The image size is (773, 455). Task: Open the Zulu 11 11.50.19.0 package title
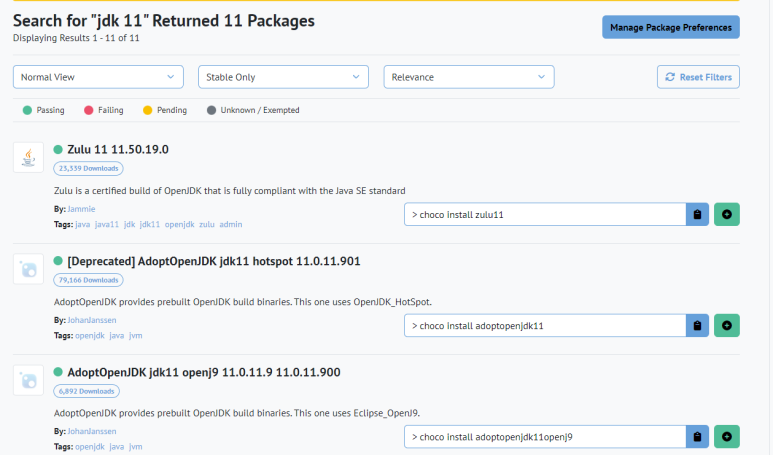coord(118,149)
